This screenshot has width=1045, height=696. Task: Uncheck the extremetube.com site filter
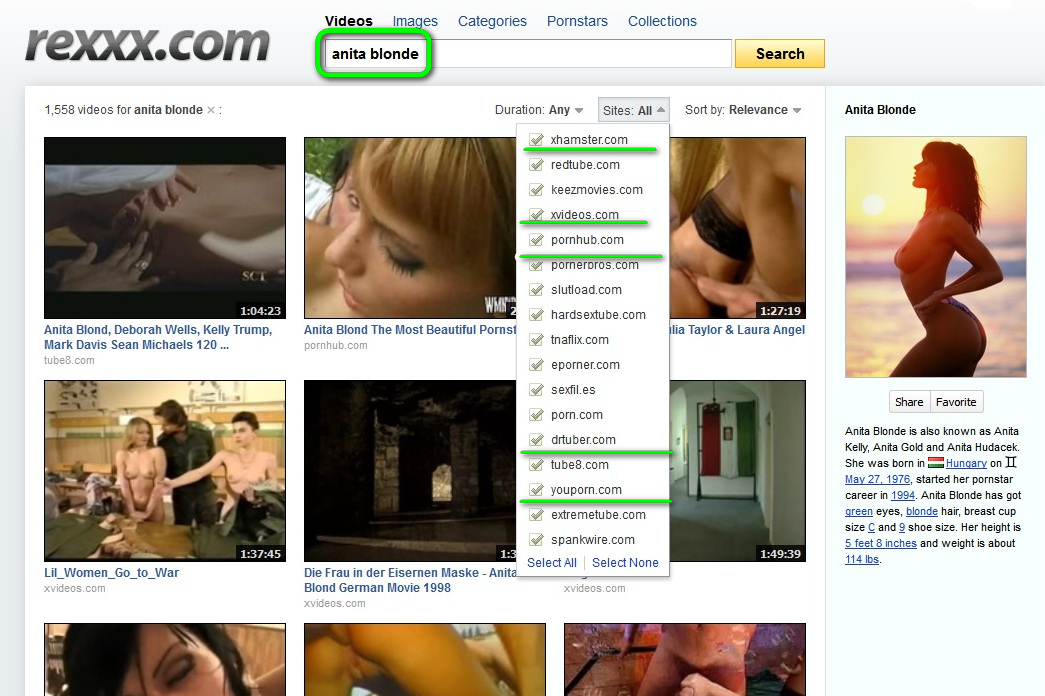(536, 515)
